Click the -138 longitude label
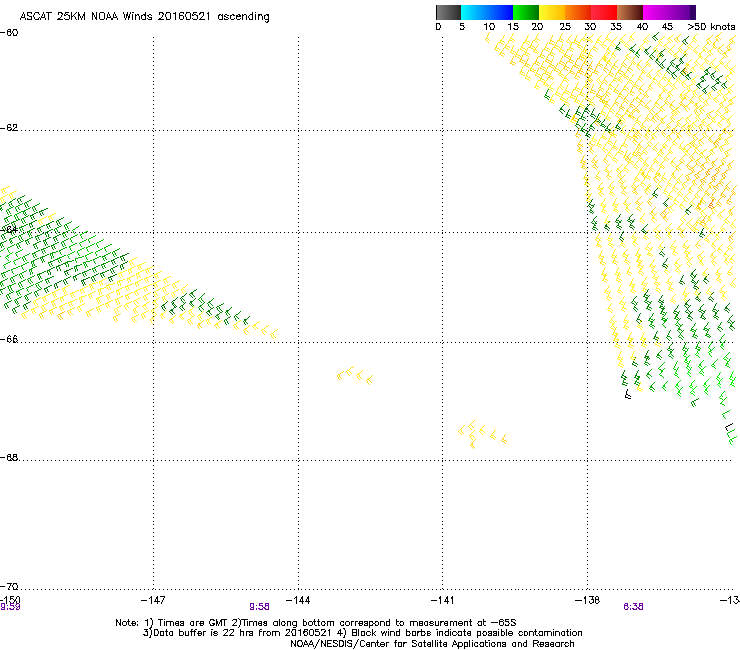Screen dimensions: 740x650 588,600
